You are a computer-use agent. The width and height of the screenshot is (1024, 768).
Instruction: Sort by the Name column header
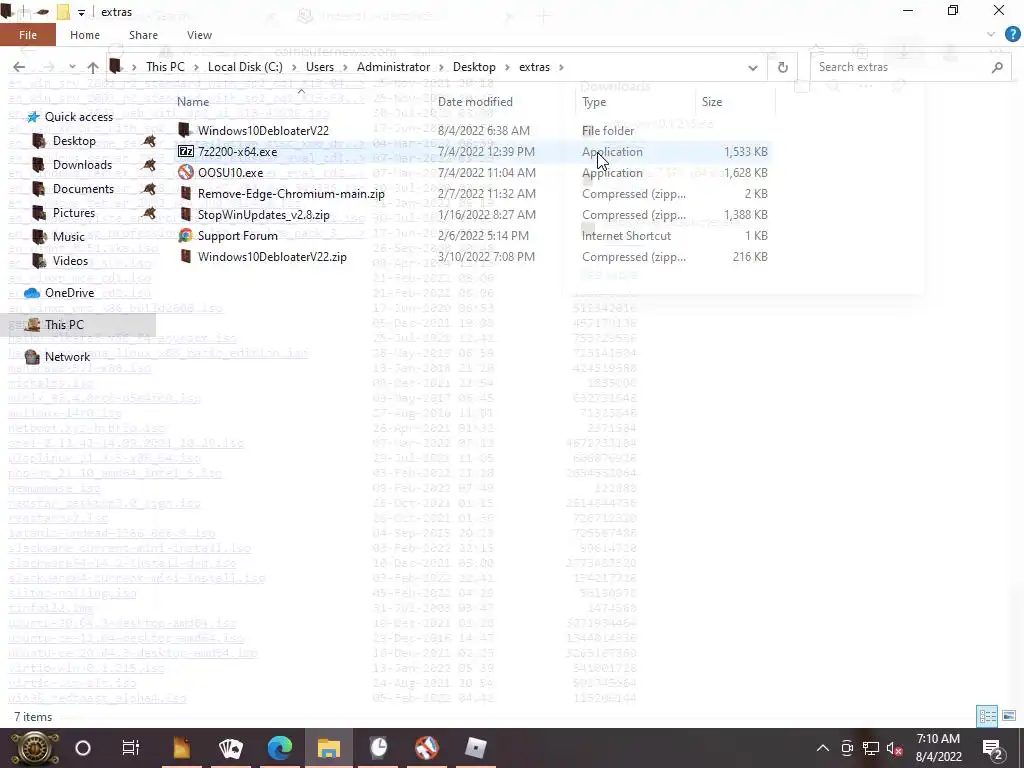(x=193, y=102)
